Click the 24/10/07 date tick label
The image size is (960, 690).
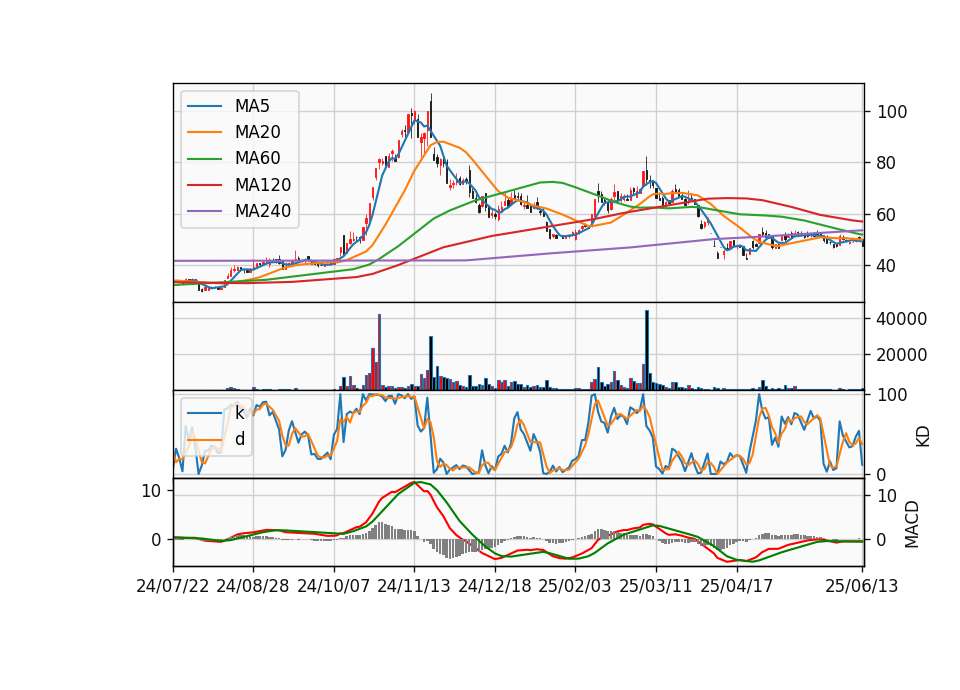(334, 587)
